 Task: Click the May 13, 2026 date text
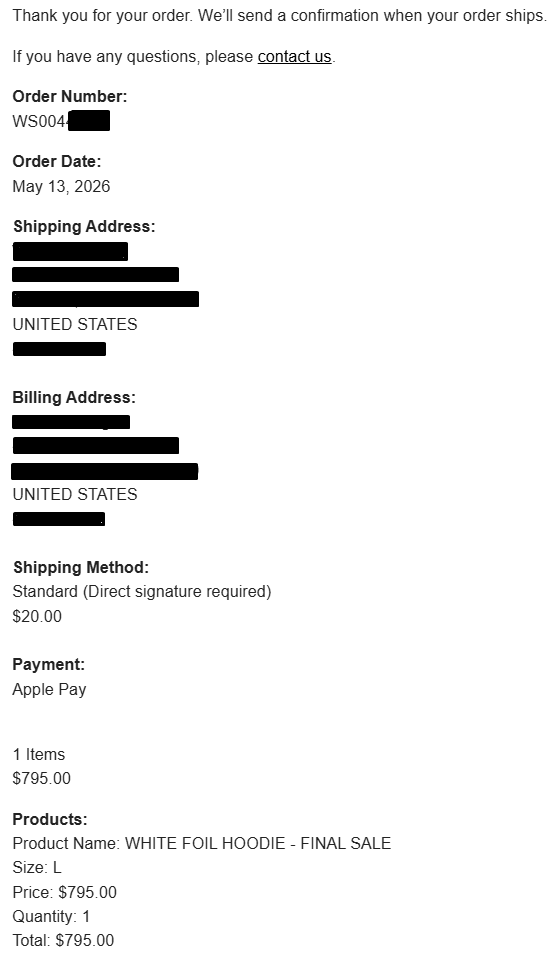tap(62, 186)
